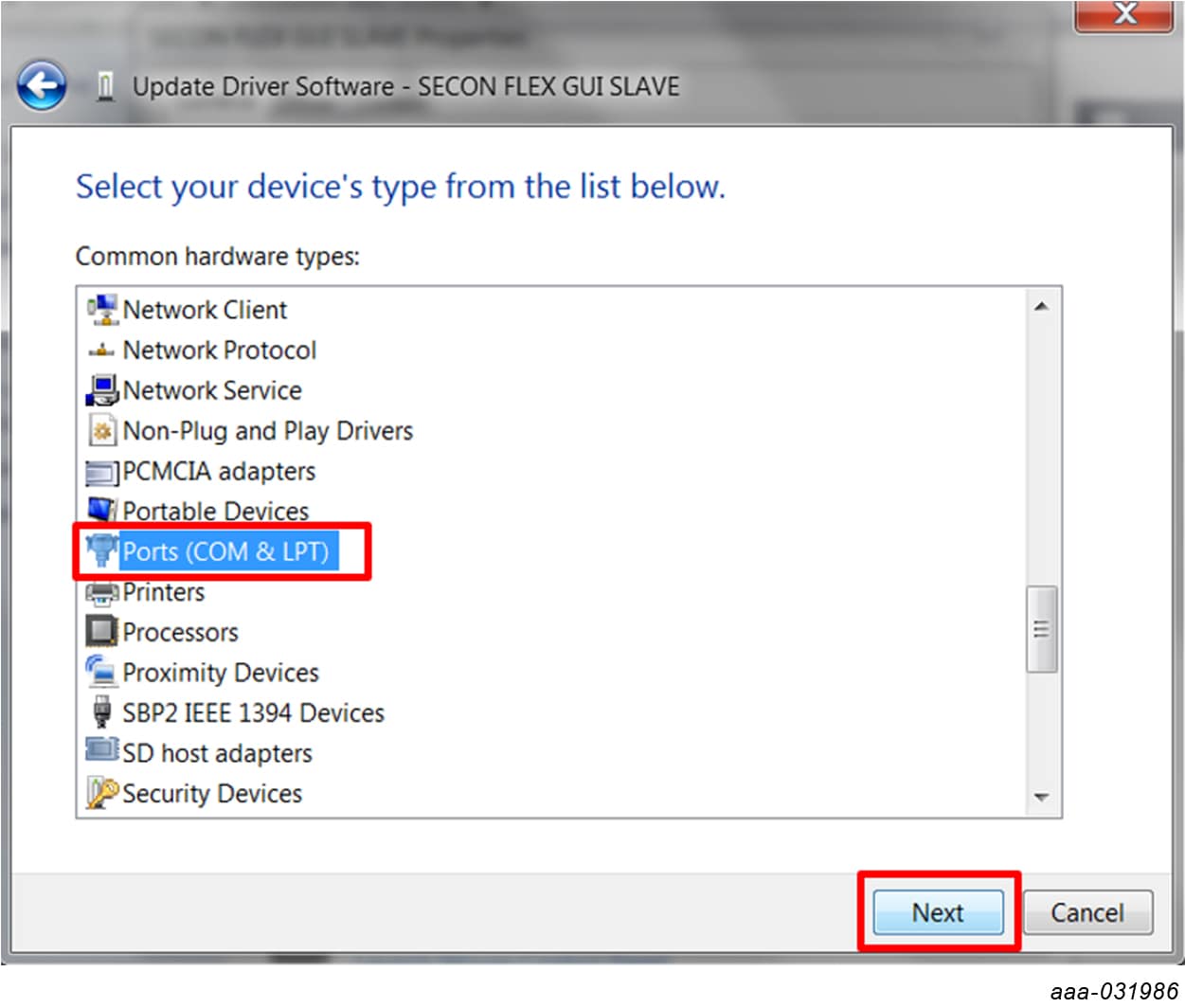The image size is (1185, 1008).
Task: Click the Network Service computer icon
Action: pyautogui.click(x=101, y=389)
